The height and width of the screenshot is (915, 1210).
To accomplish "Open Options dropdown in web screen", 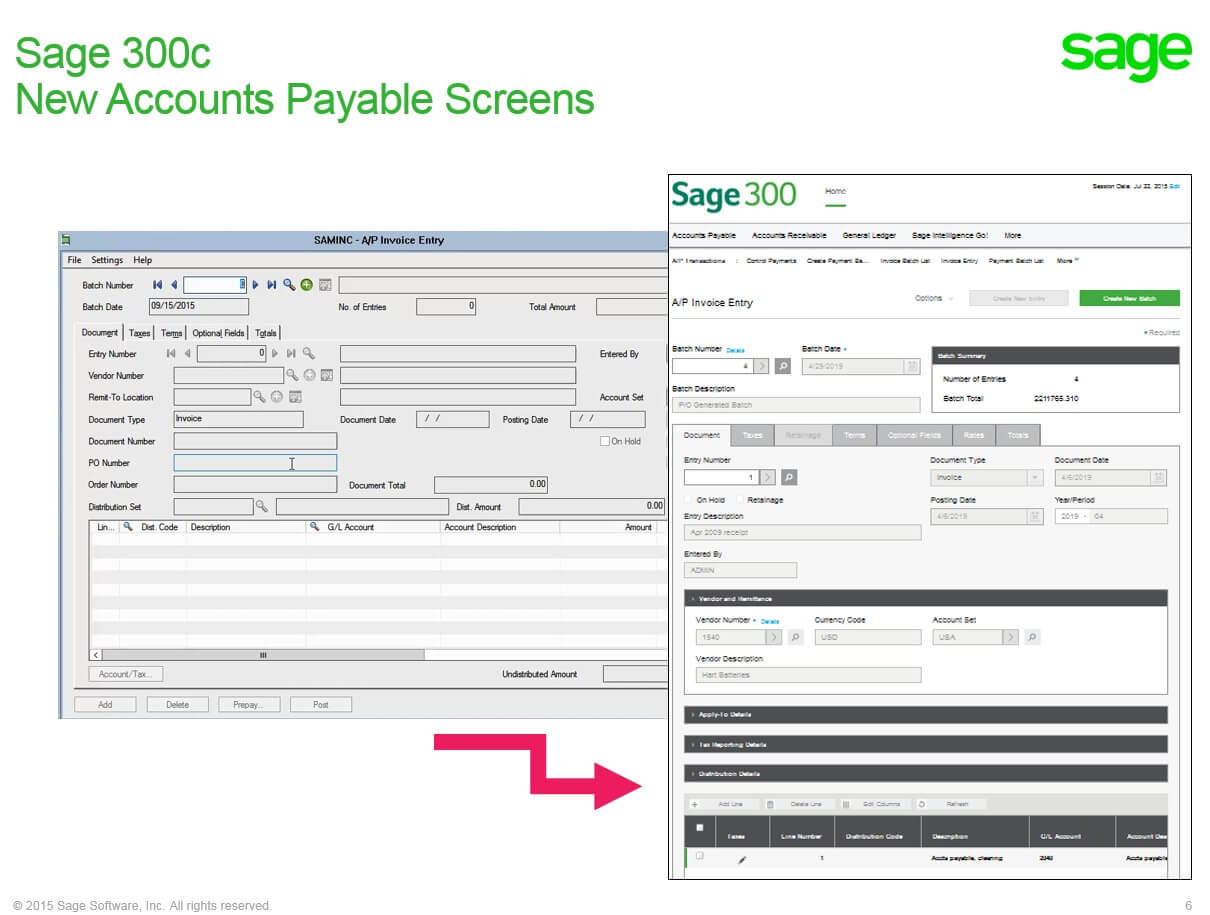I will click(x=934, y=298).
